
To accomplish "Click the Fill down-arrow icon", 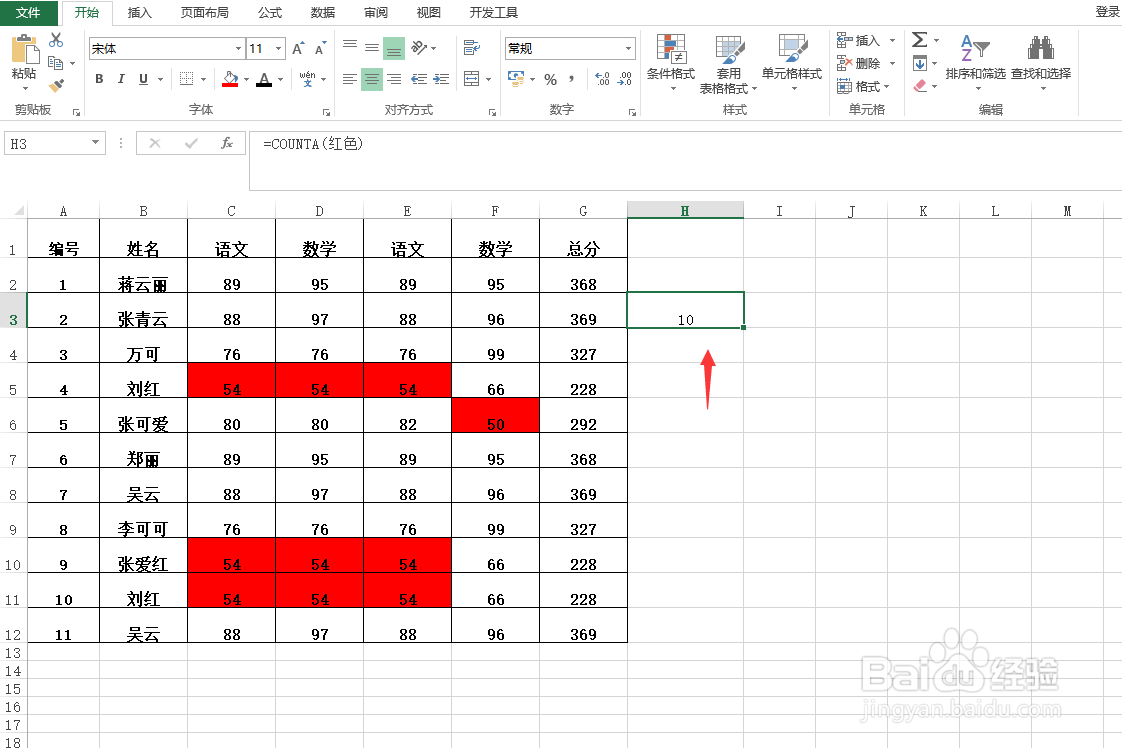I will [x=920, y=64].
